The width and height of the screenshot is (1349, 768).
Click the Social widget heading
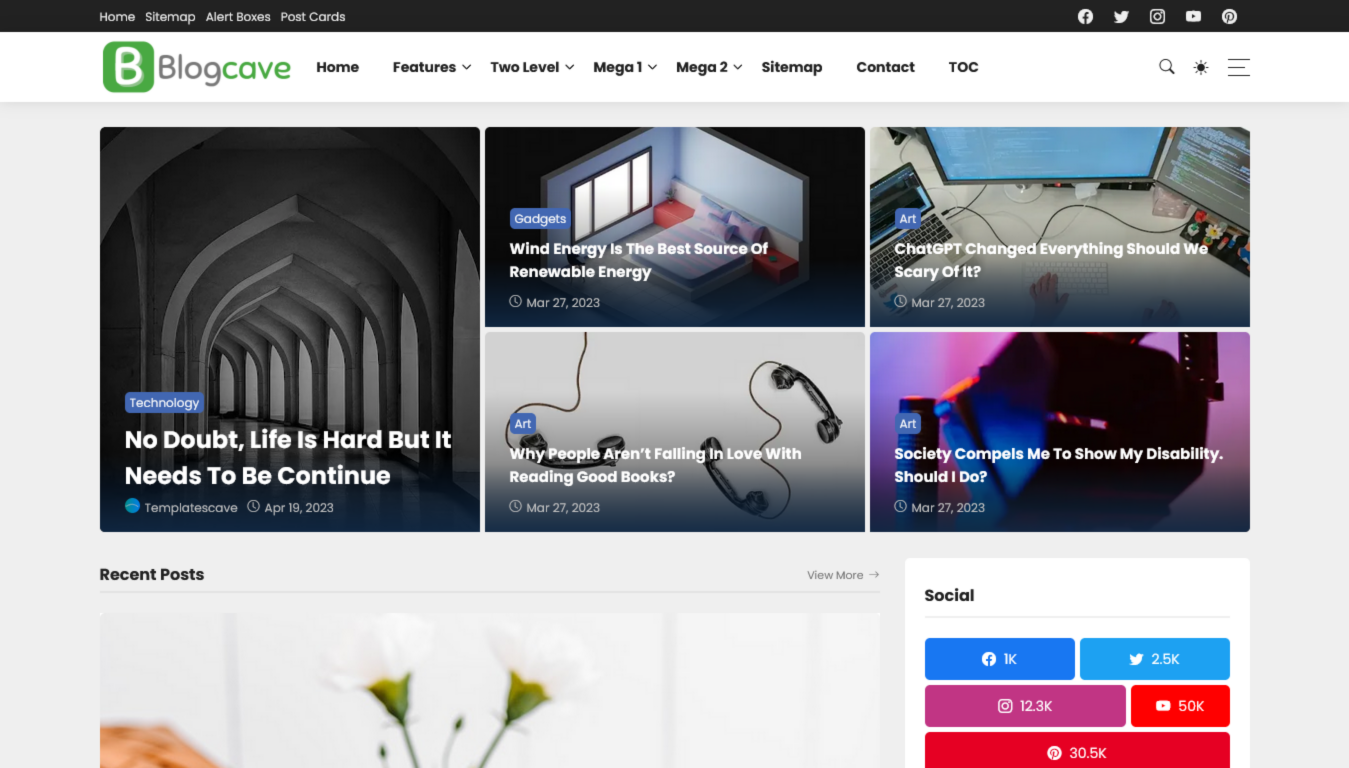[949, 595]
